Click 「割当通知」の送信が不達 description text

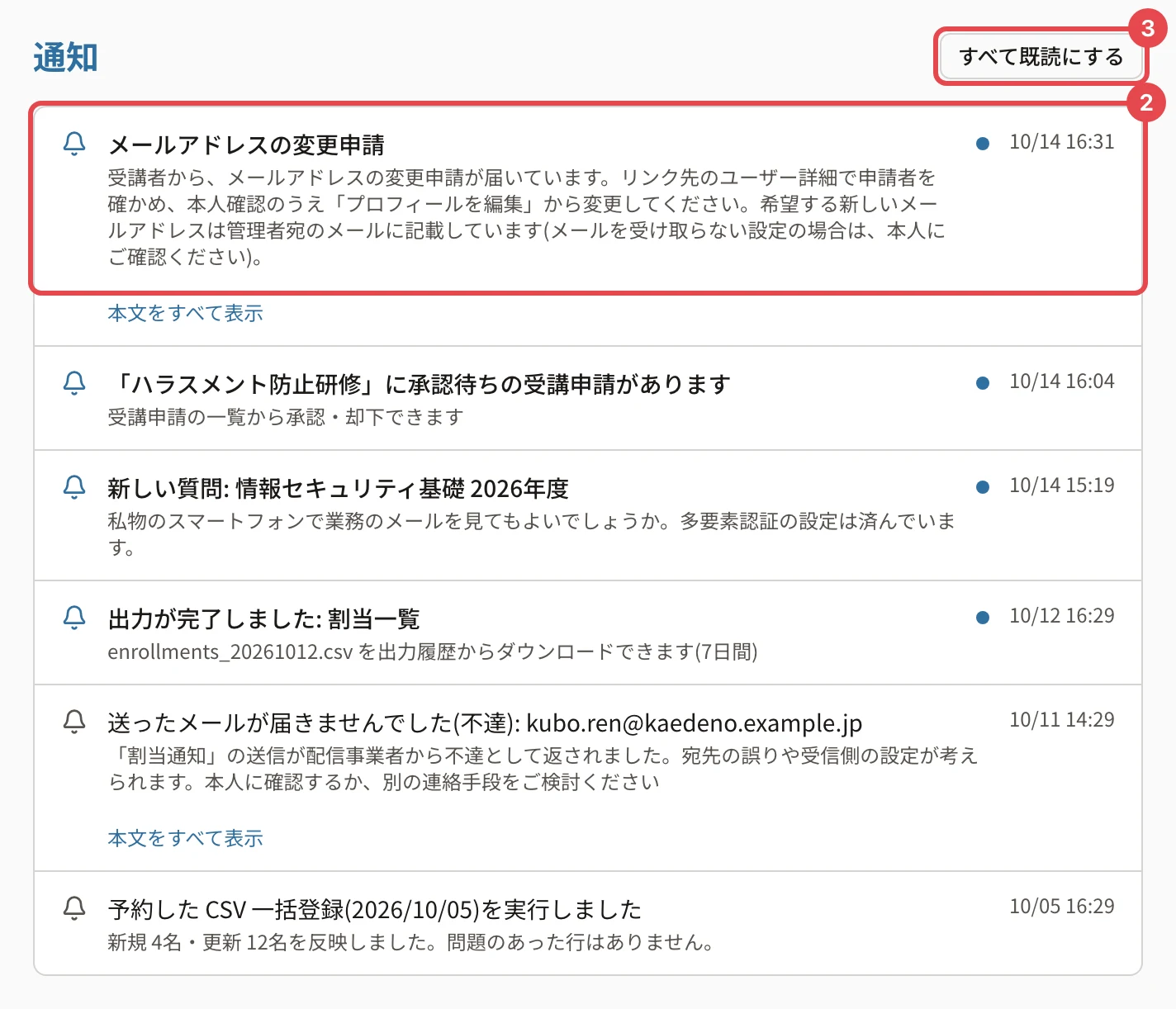tap(543, 768)
